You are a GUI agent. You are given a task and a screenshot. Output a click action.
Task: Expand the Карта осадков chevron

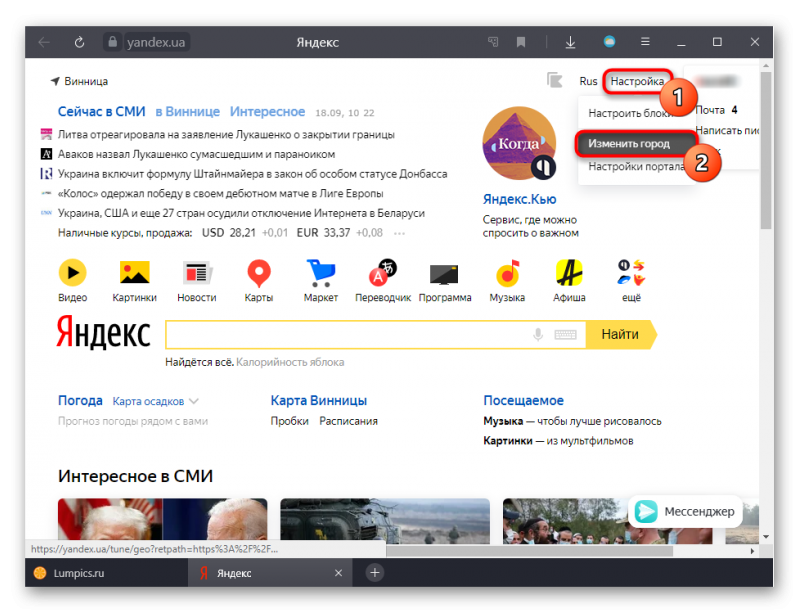194,401
